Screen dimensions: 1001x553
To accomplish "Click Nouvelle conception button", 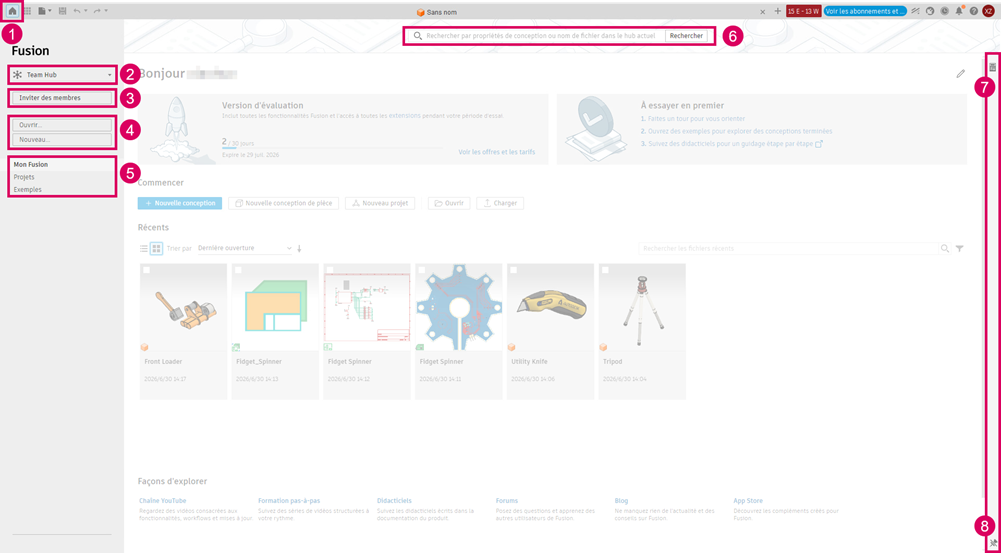I will point(180,203).
